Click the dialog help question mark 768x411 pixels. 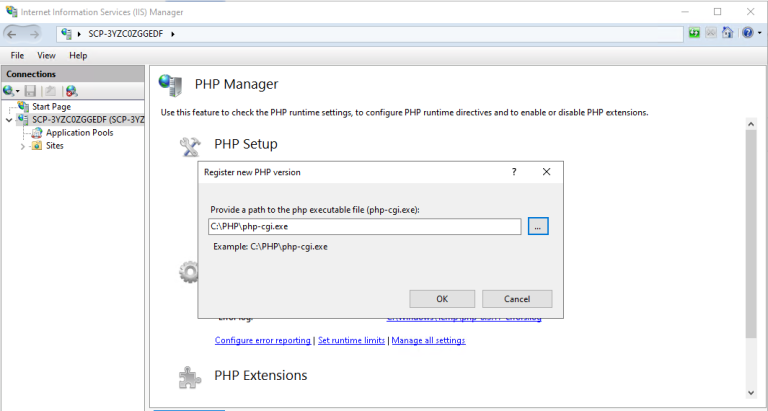pos(514,172)
